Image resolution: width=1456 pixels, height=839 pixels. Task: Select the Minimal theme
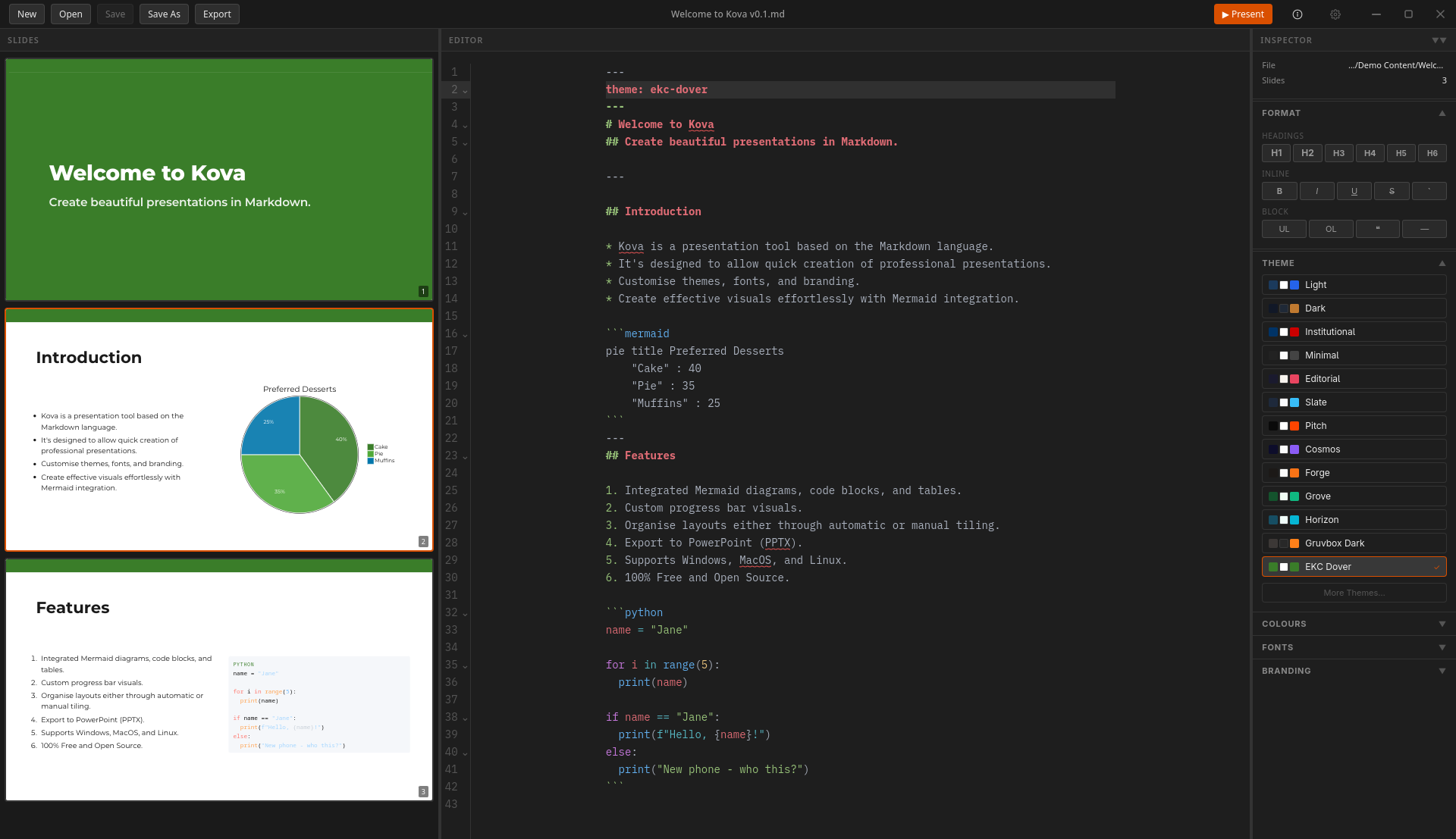click(1354, 355)
